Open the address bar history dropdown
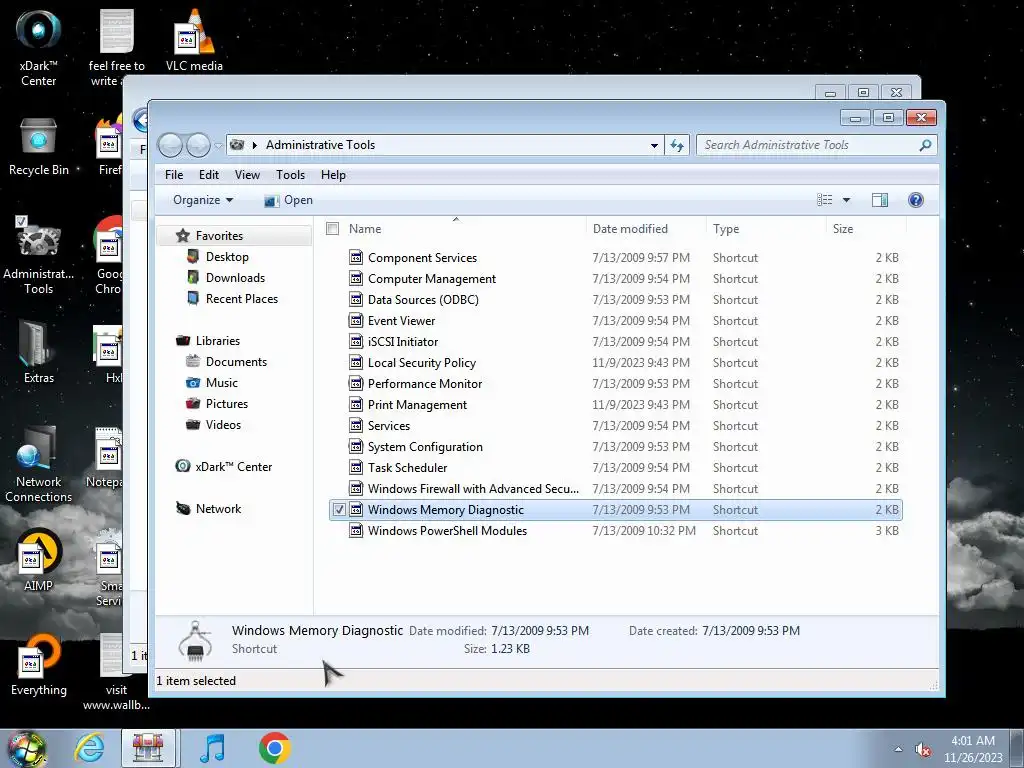 point(654,146)
